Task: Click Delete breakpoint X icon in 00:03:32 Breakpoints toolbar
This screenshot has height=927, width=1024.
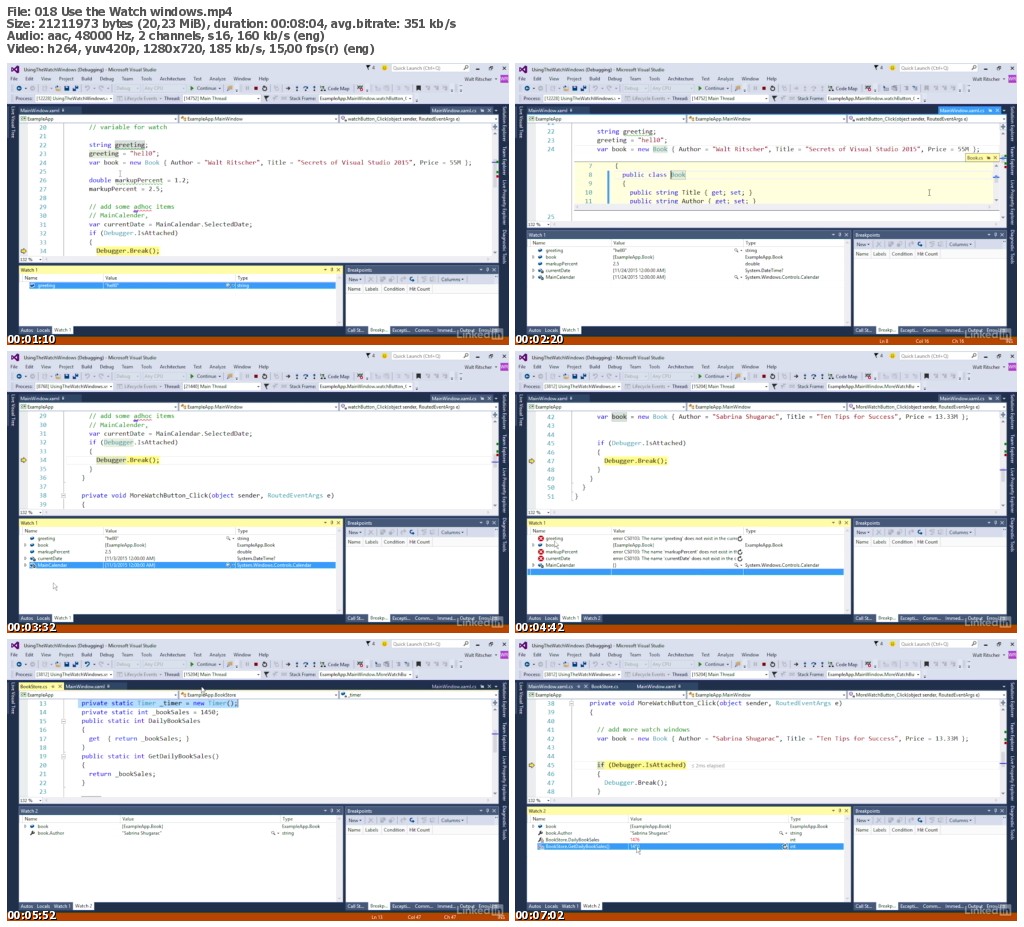Action: tap(370, 532)
